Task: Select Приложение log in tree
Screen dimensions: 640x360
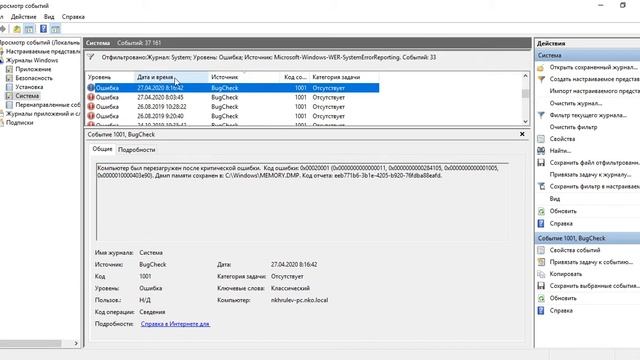Action: coord(33,69)
